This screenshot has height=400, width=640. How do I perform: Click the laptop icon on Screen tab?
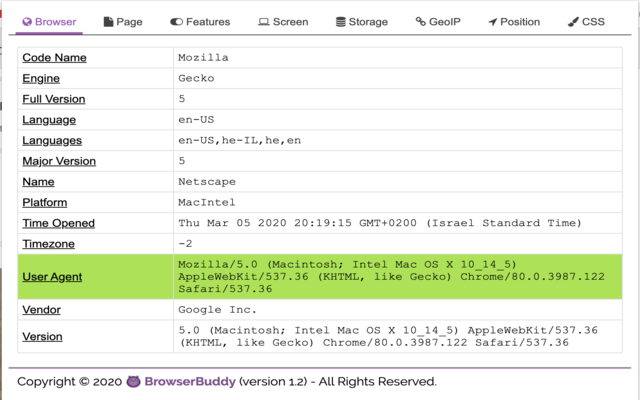coord(264,22)
